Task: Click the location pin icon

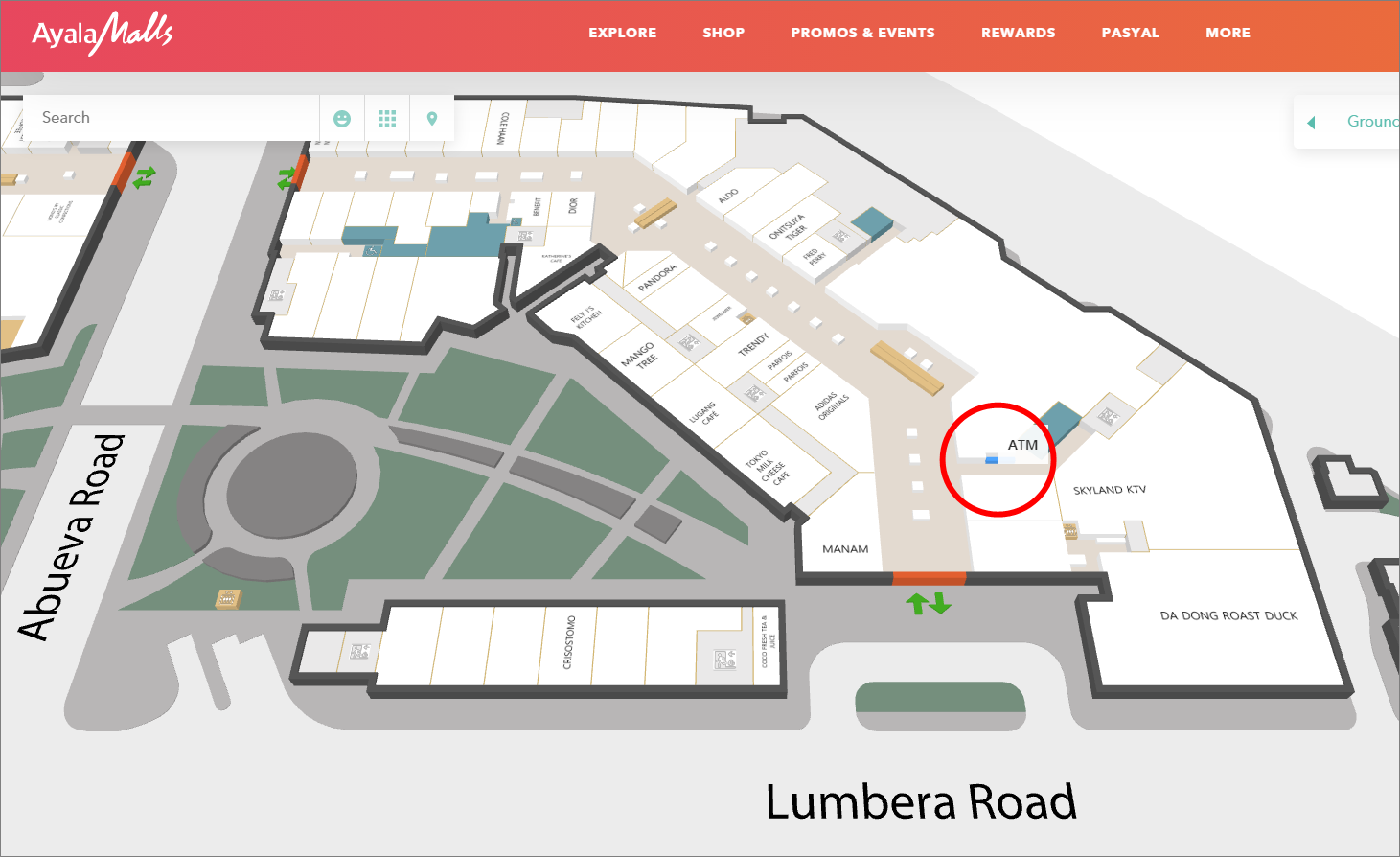Action: [432, 119]
